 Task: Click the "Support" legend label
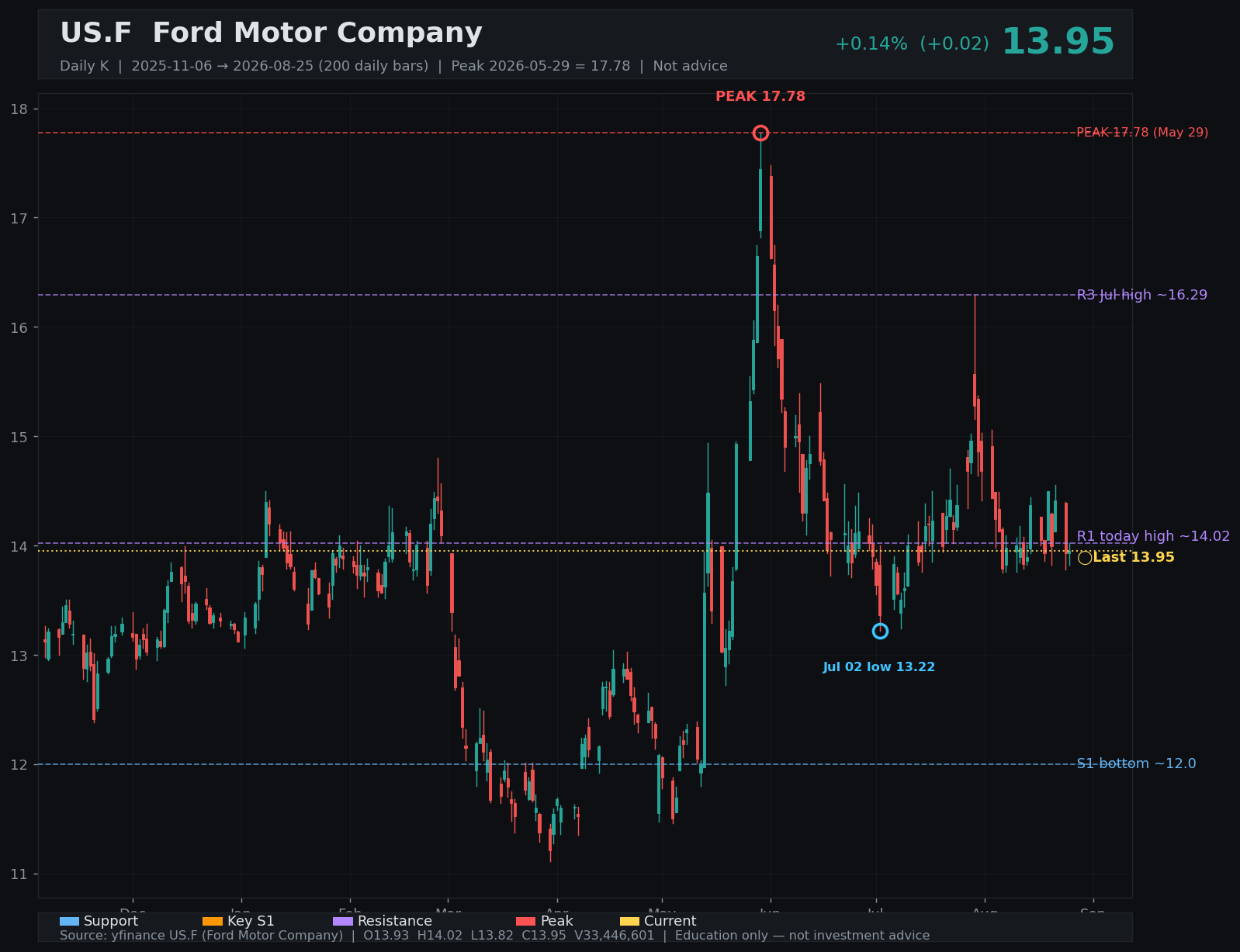111,921
